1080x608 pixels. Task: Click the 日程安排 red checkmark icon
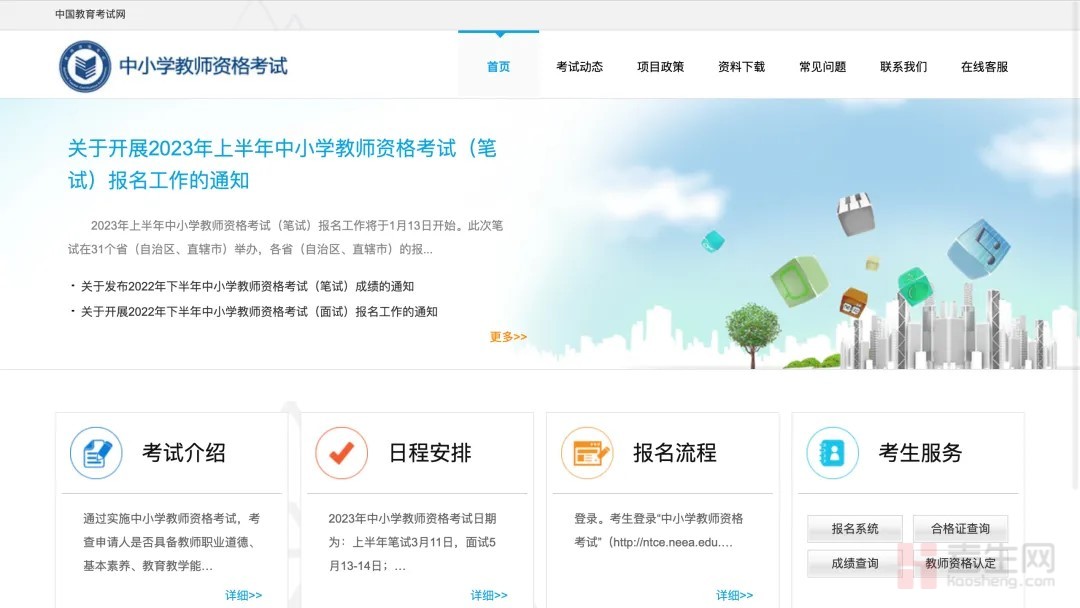(x=341, y=453)
